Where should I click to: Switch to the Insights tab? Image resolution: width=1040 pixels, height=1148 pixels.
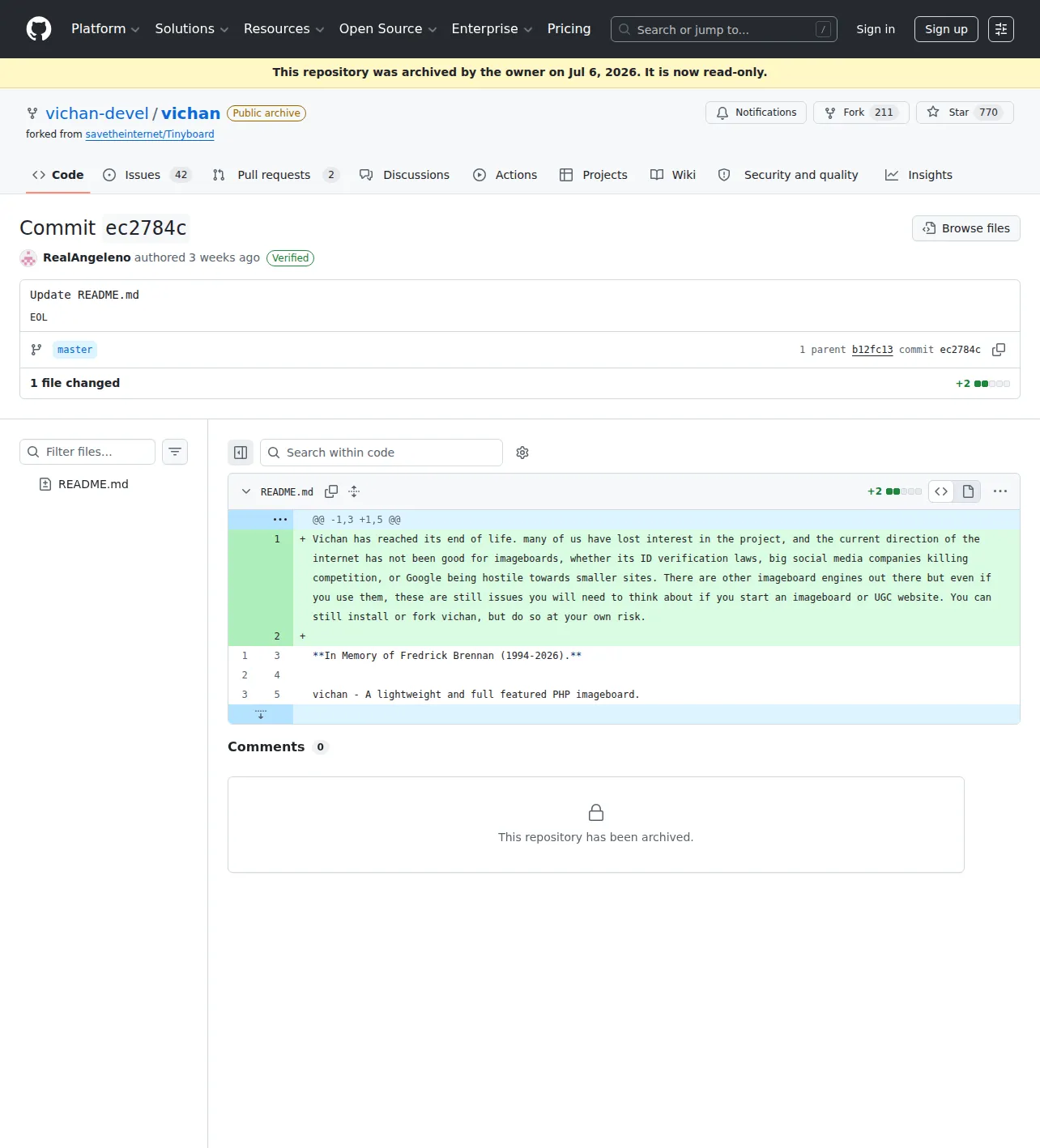pyautogui.click(x=919, y=175)
